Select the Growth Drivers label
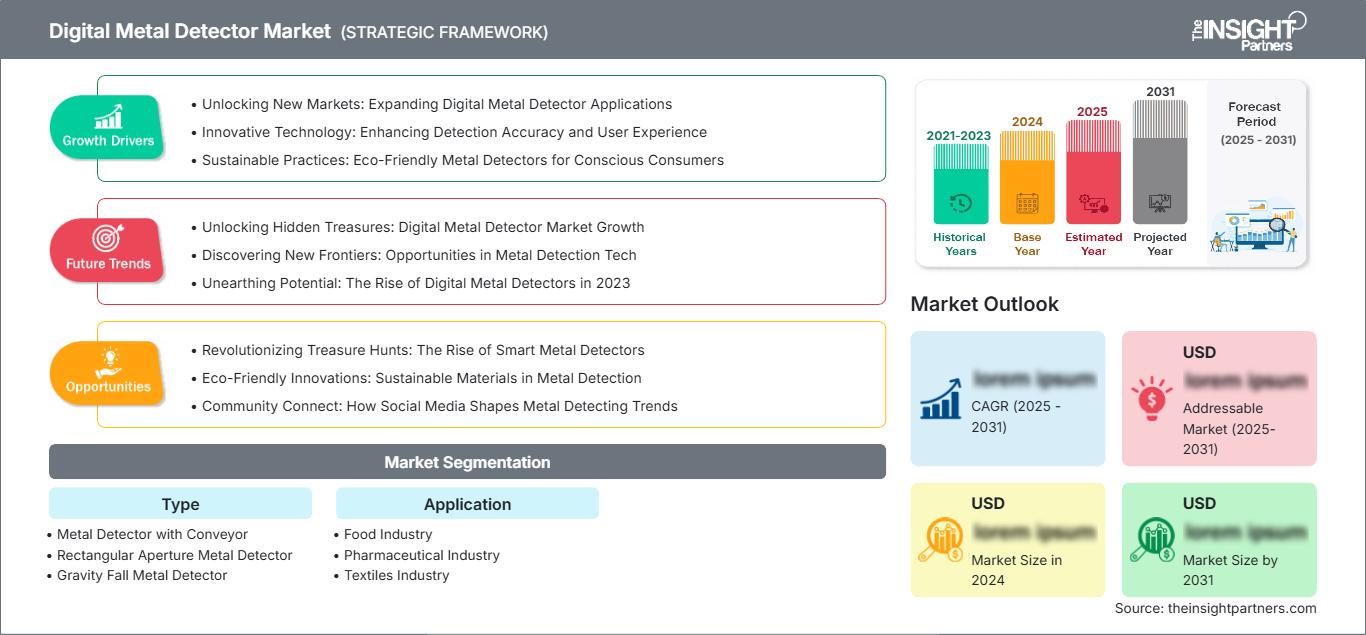The image size is (1366, 635). click(x=108, y=141)
